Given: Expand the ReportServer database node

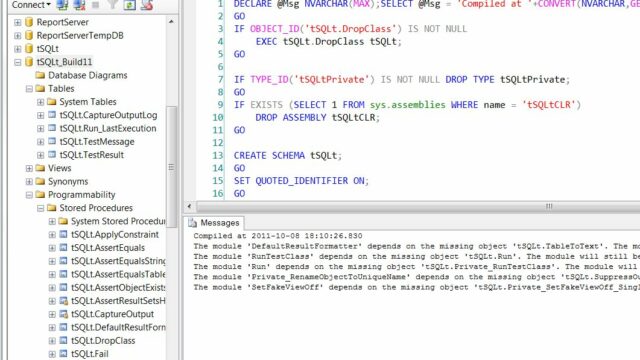Looking at the screenshot, I should click(x=18, y=22).
